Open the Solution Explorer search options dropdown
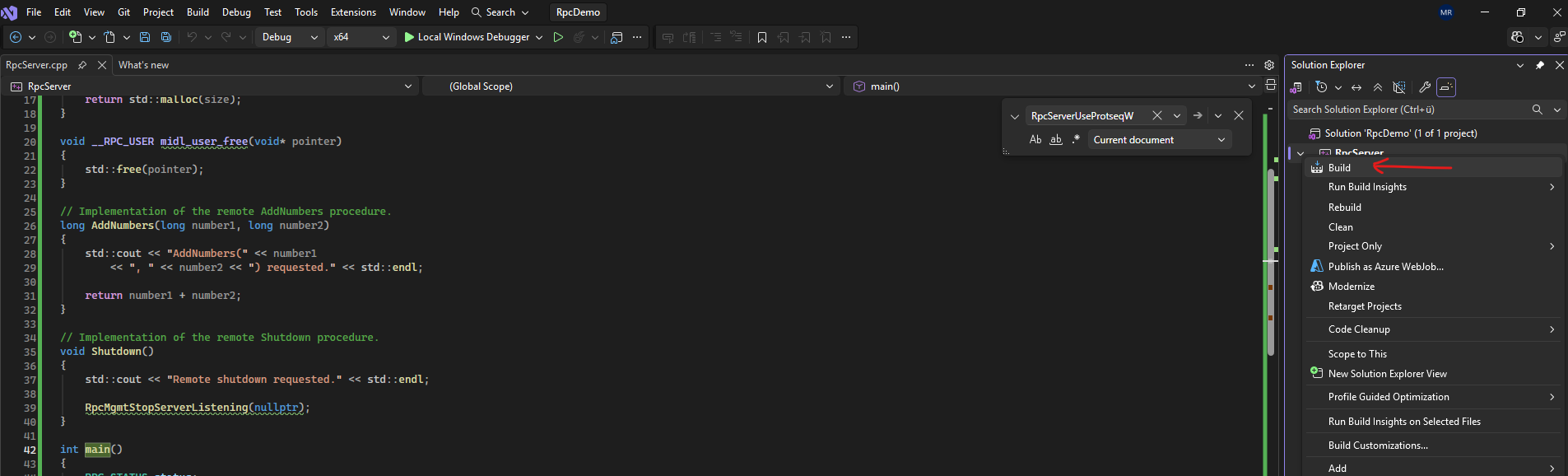This screenshot has height=476, width=1568. pos(1556,110)
